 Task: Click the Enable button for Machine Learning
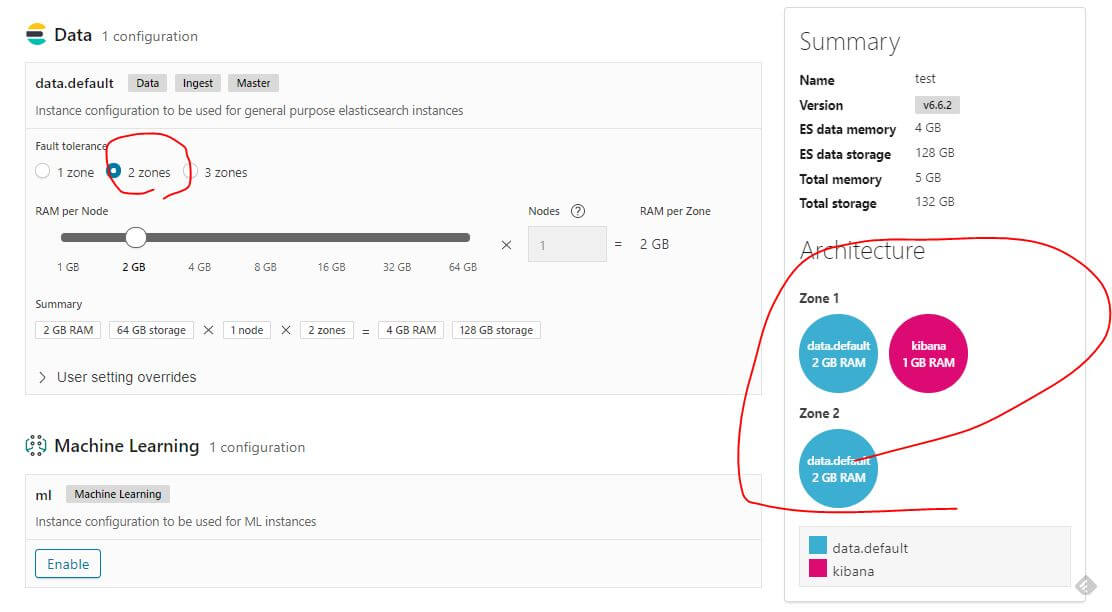tap(68, 564)
